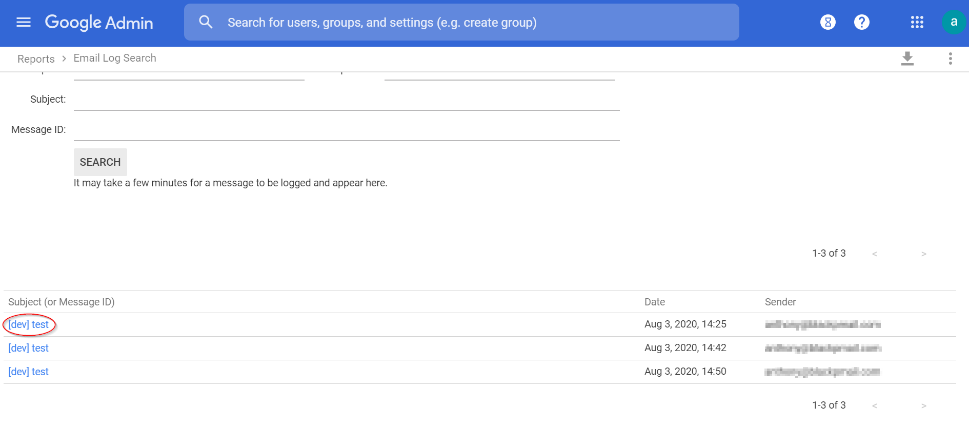
Task: Open the three-dot more options menu
Action: pos(950,59)
